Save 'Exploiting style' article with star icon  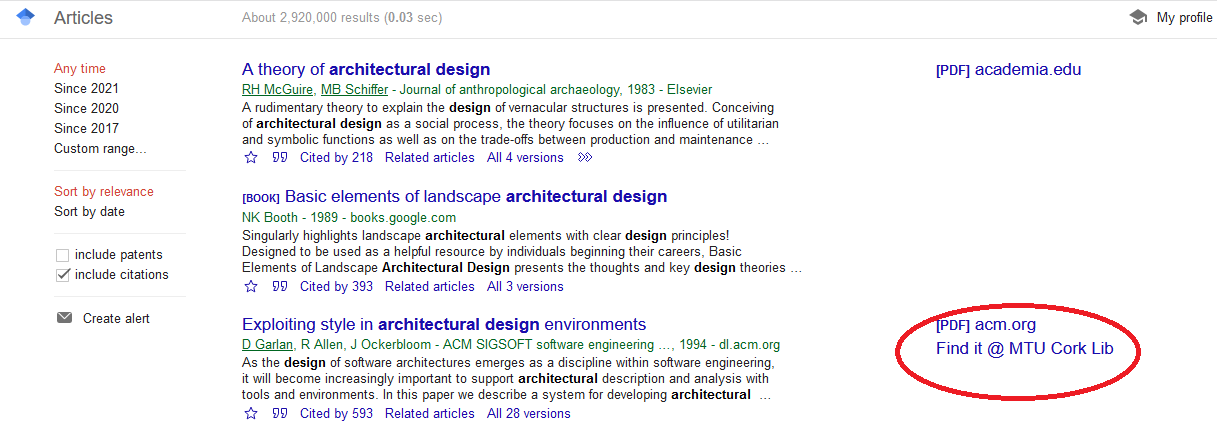click(x=251, y=413)
